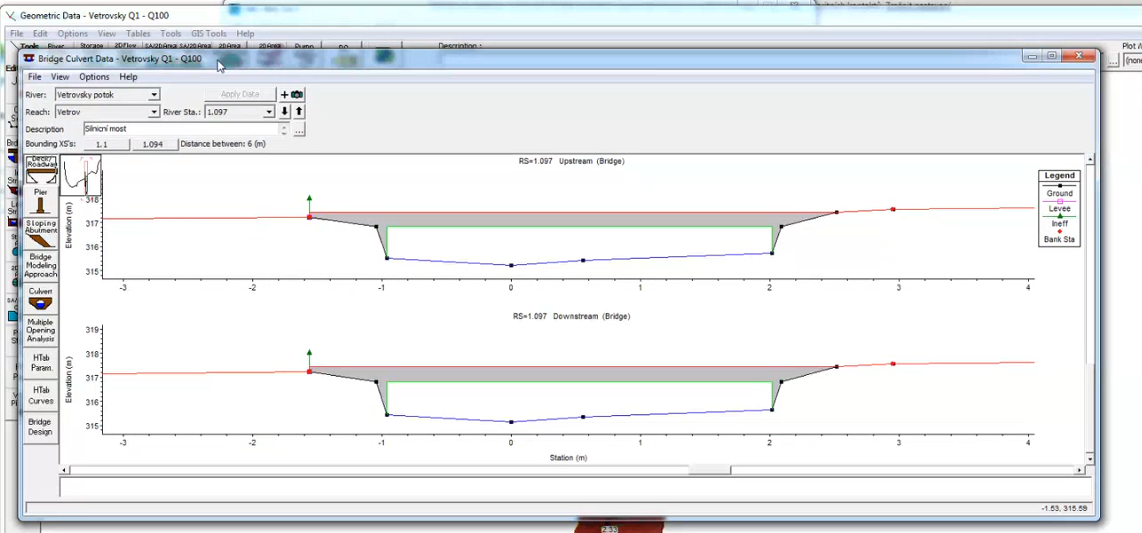Screen dimensions: 1142x533
Task: Click the plus icon to add a bridge
Action: [285, 95]
